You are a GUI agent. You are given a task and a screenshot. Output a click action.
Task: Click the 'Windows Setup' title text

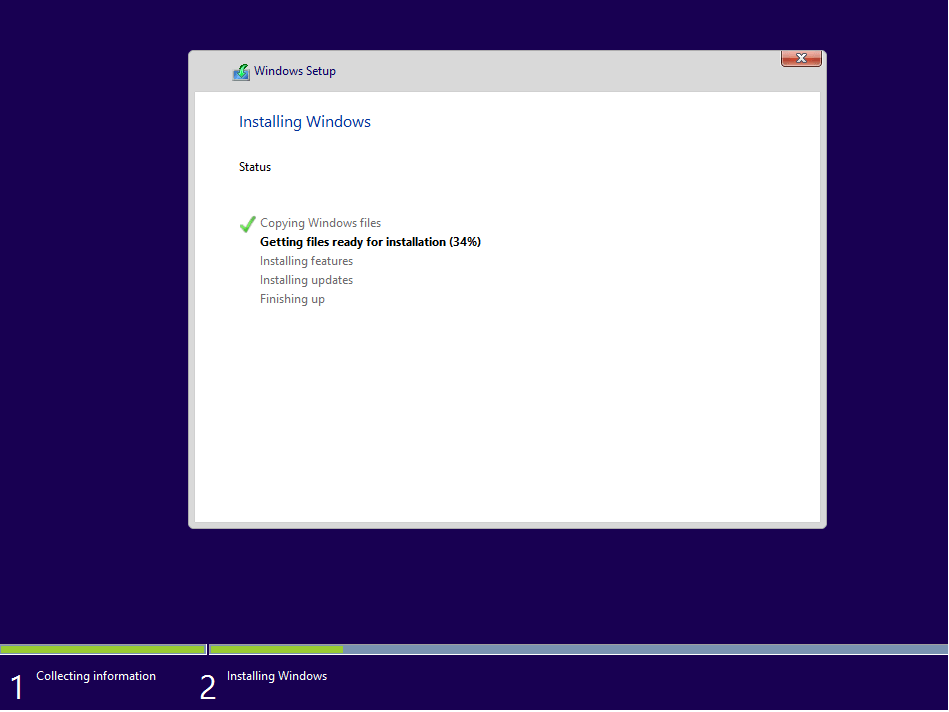click(295, 71)
